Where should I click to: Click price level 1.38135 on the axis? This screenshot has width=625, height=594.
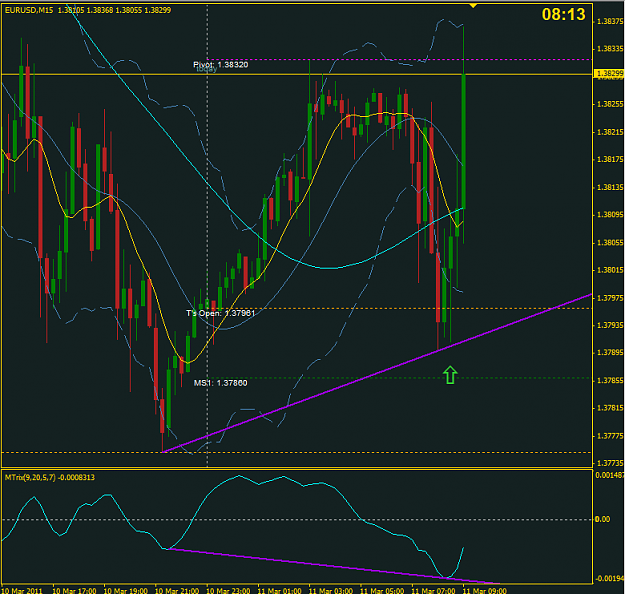tap(609, 187)
